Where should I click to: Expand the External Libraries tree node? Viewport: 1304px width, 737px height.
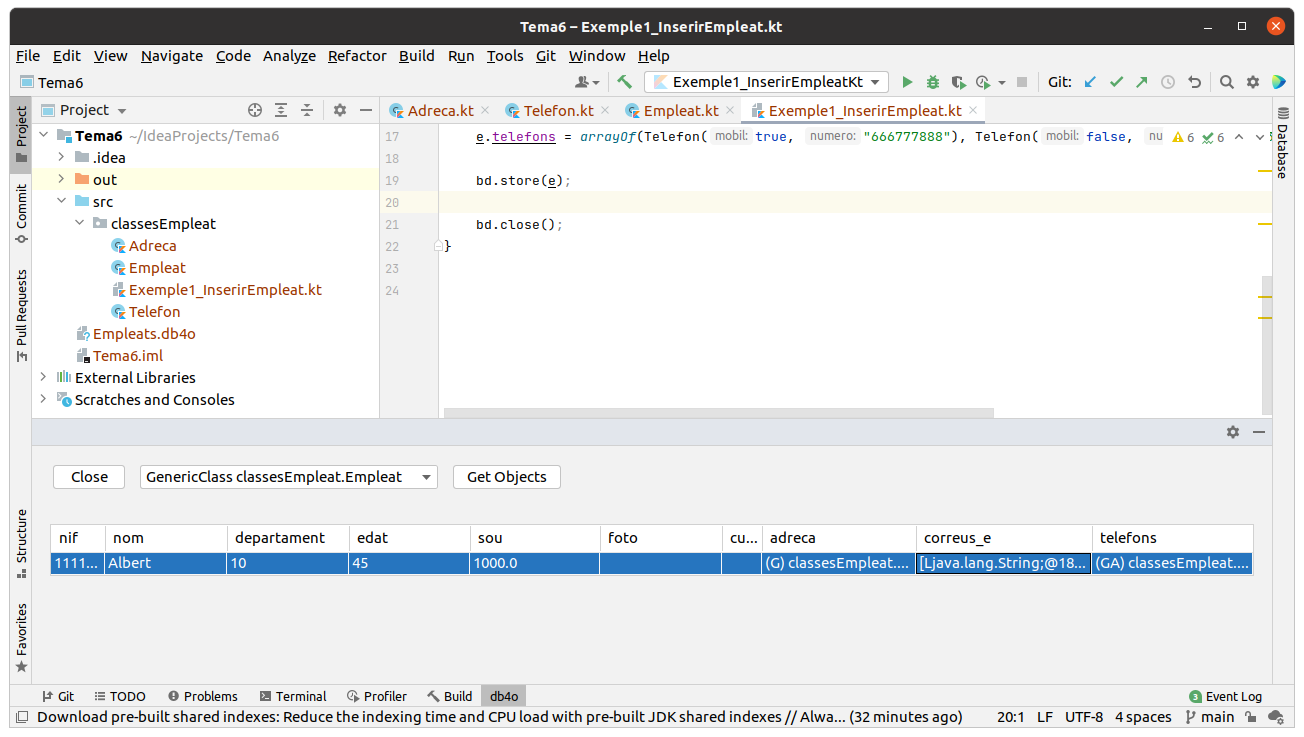point(43,378)
